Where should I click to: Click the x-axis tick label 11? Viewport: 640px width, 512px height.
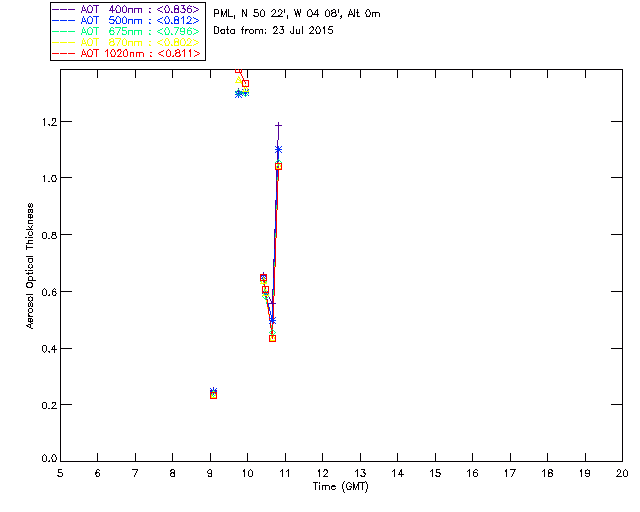point(285,473)
